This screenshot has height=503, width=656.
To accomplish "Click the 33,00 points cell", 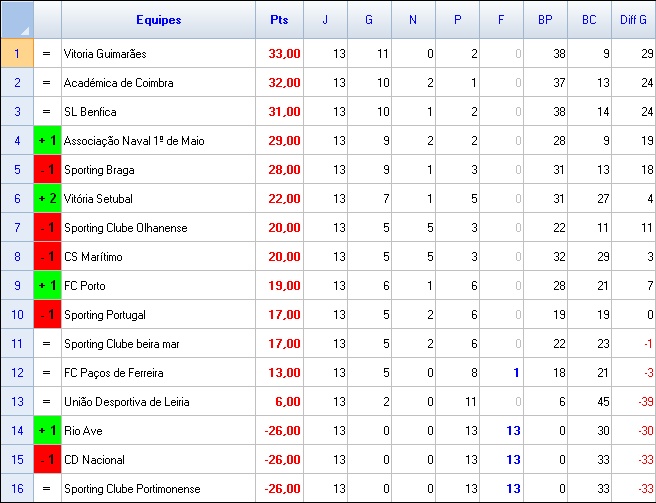I will [279, 53].
